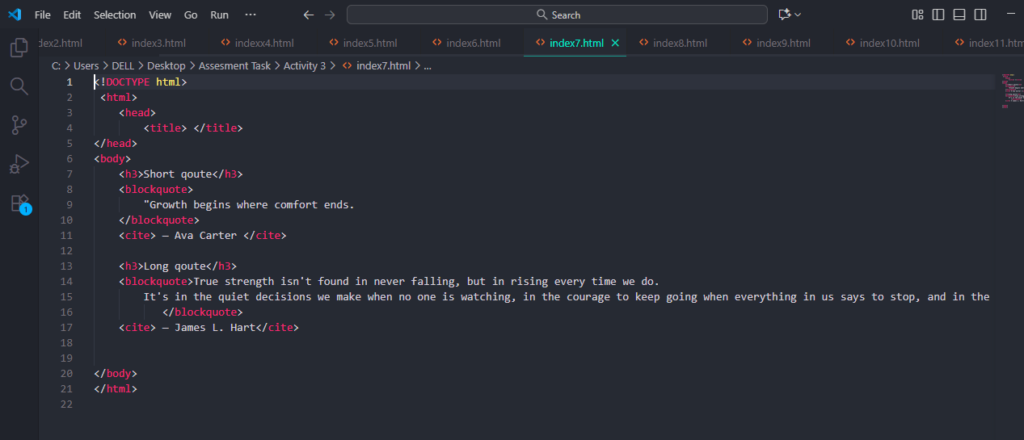Toggle the secondary side bar visibility
The width and height of the screenshot is (1024, 440).
[981, 15]
